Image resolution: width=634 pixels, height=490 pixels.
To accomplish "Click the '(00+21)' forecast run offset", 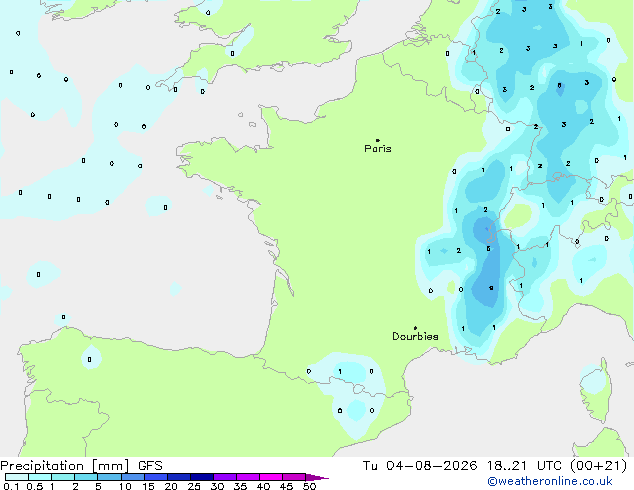I will (598, 466).
